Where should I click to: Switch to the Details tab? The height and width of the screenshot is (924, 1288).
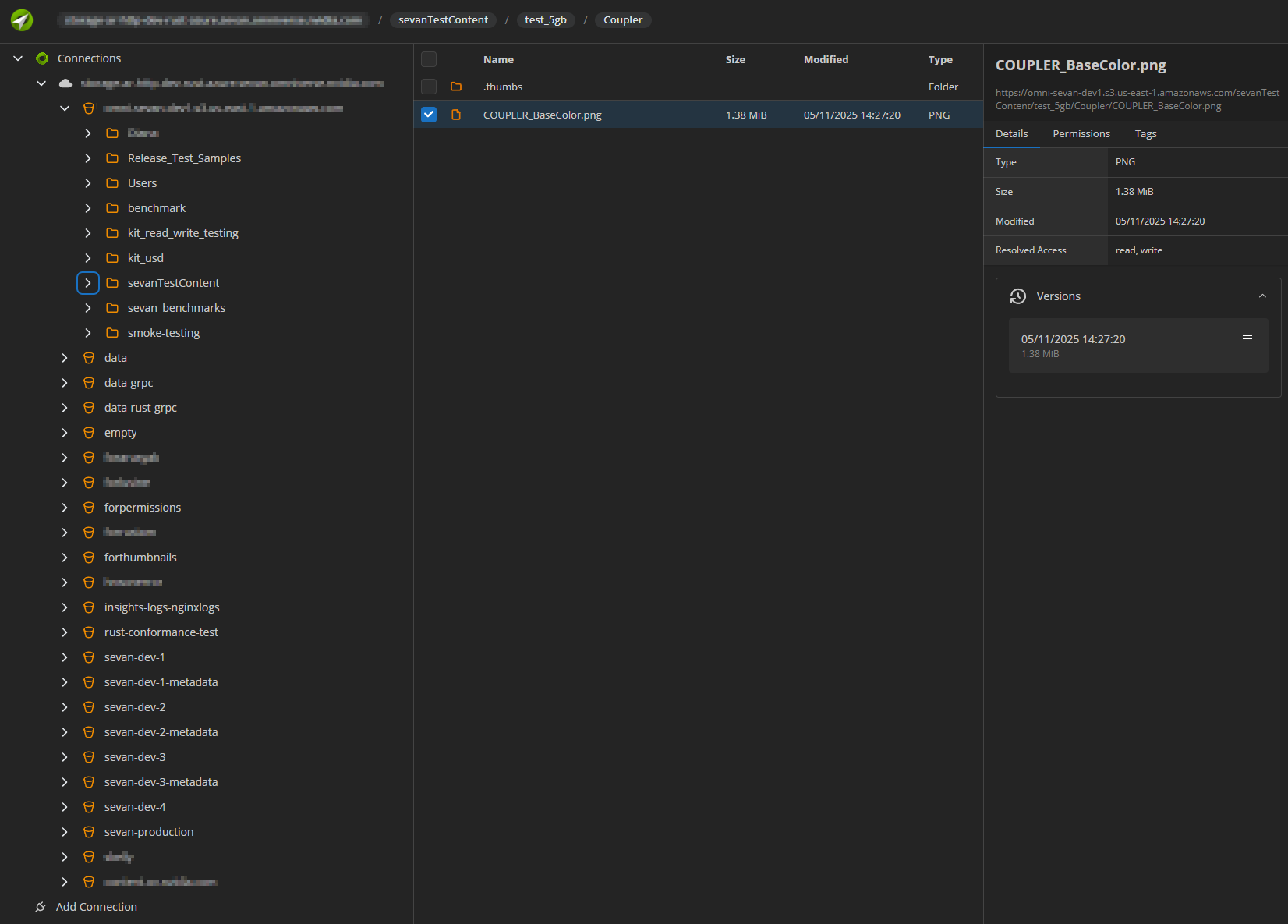(1011, 134)
